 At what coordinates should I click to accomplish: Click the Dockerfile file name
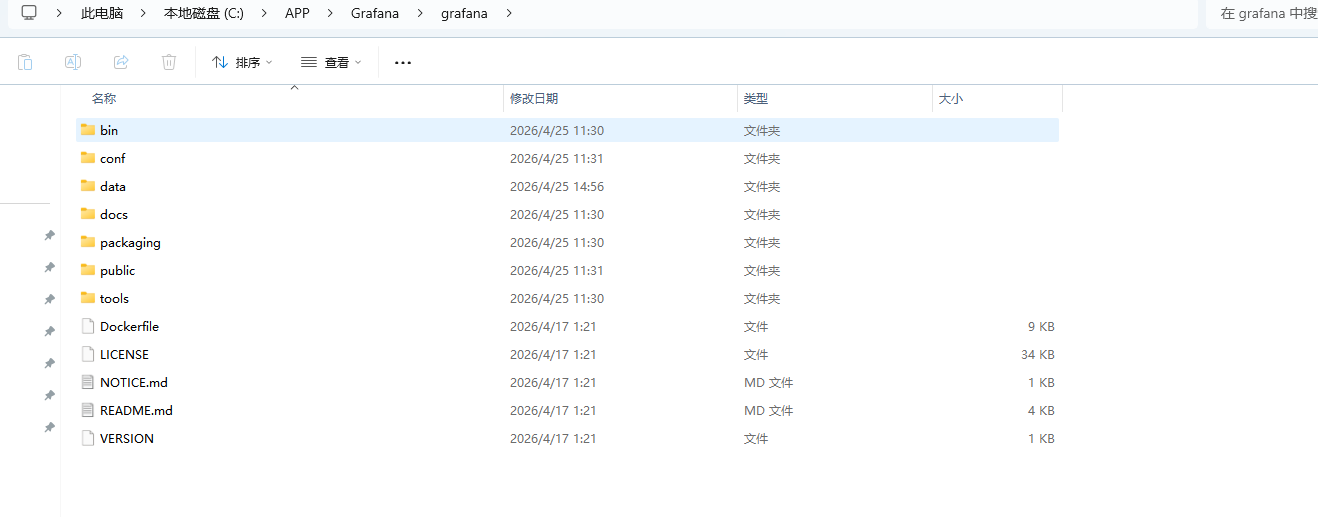[x=130, y=326]
